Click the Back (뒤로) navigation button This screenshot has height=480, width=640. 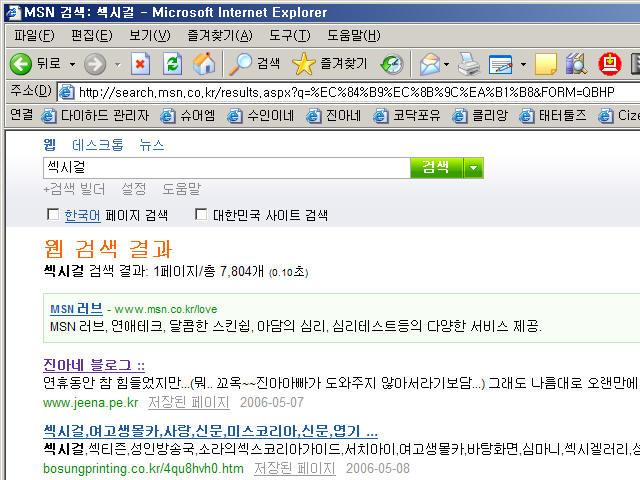coord(35,64)
